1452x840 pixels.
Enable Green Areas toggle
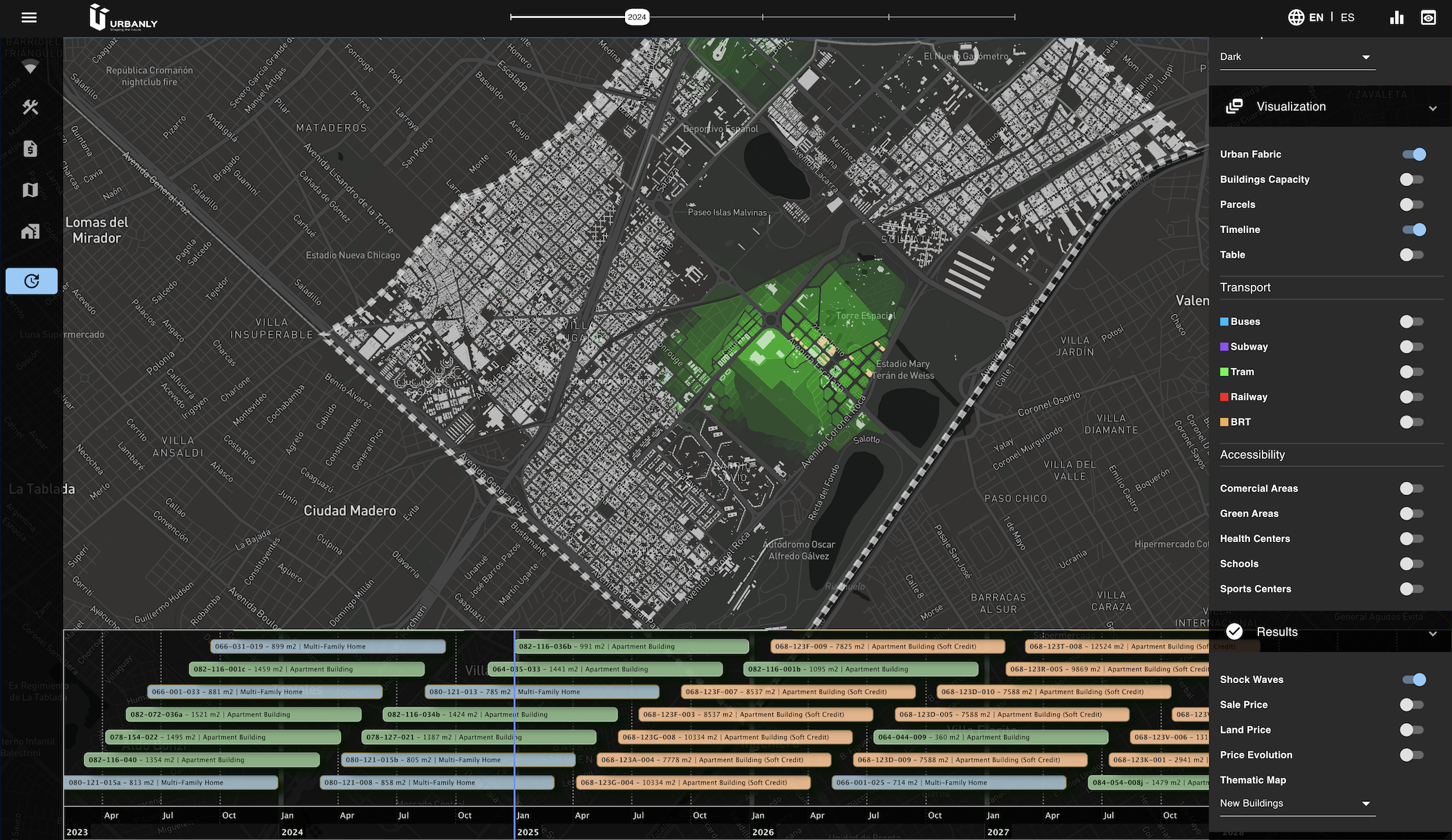tap(1411, 514)
